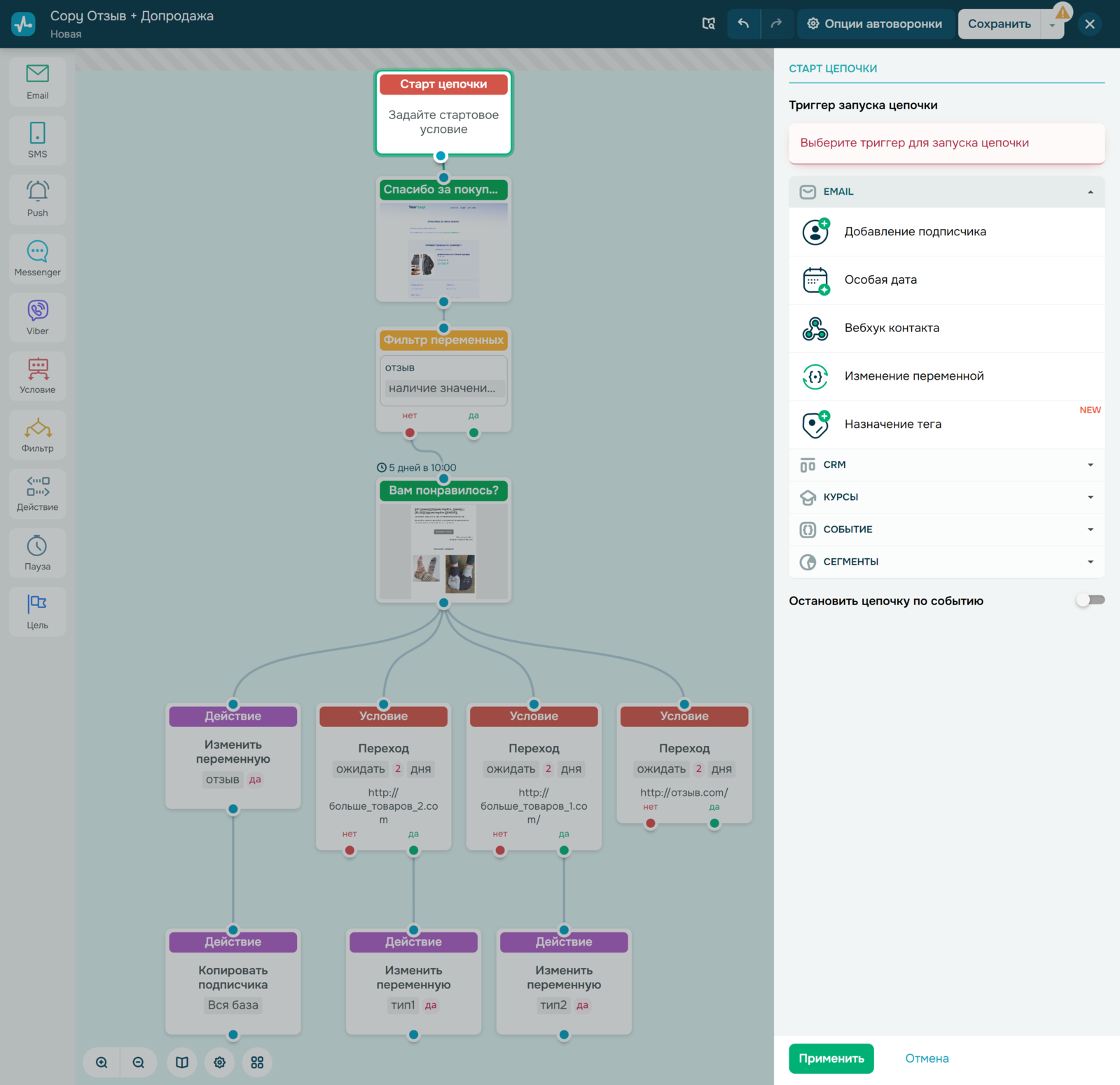Select the Копировать подписчика action node

click(x=233, y=982)
